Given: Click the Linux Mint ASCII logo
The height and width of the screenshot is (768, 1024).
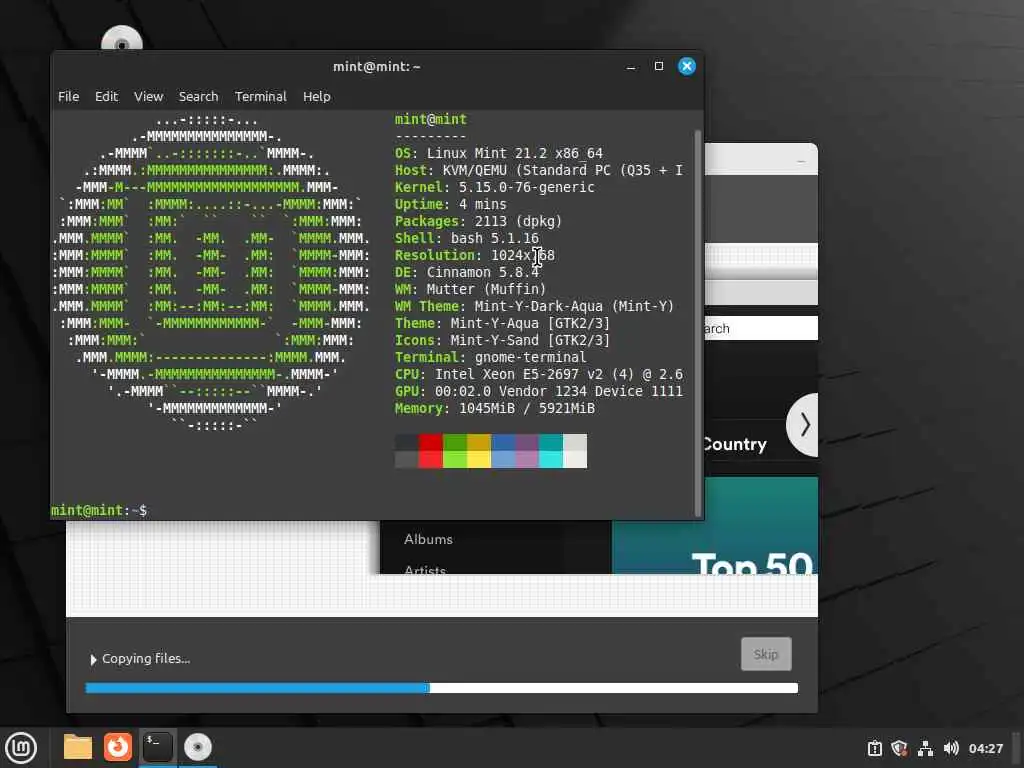Looking at the screenshot, I should click(211, 272).
